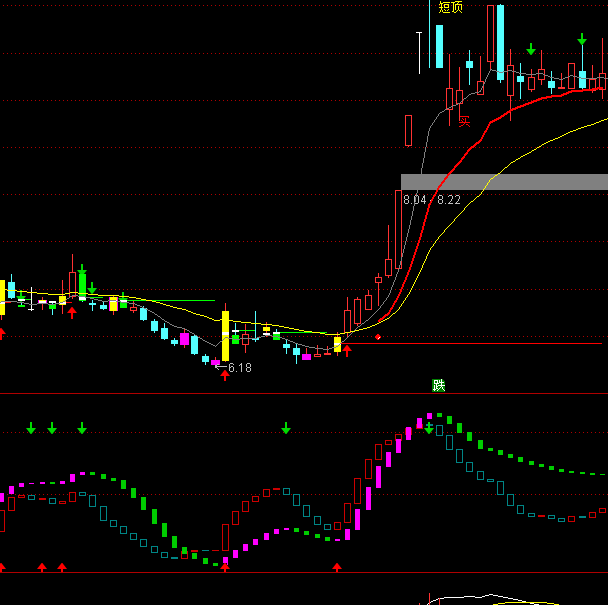Select the tall yellow candle near the 6.18 low
608x605 pixels.
coord(225,335)
